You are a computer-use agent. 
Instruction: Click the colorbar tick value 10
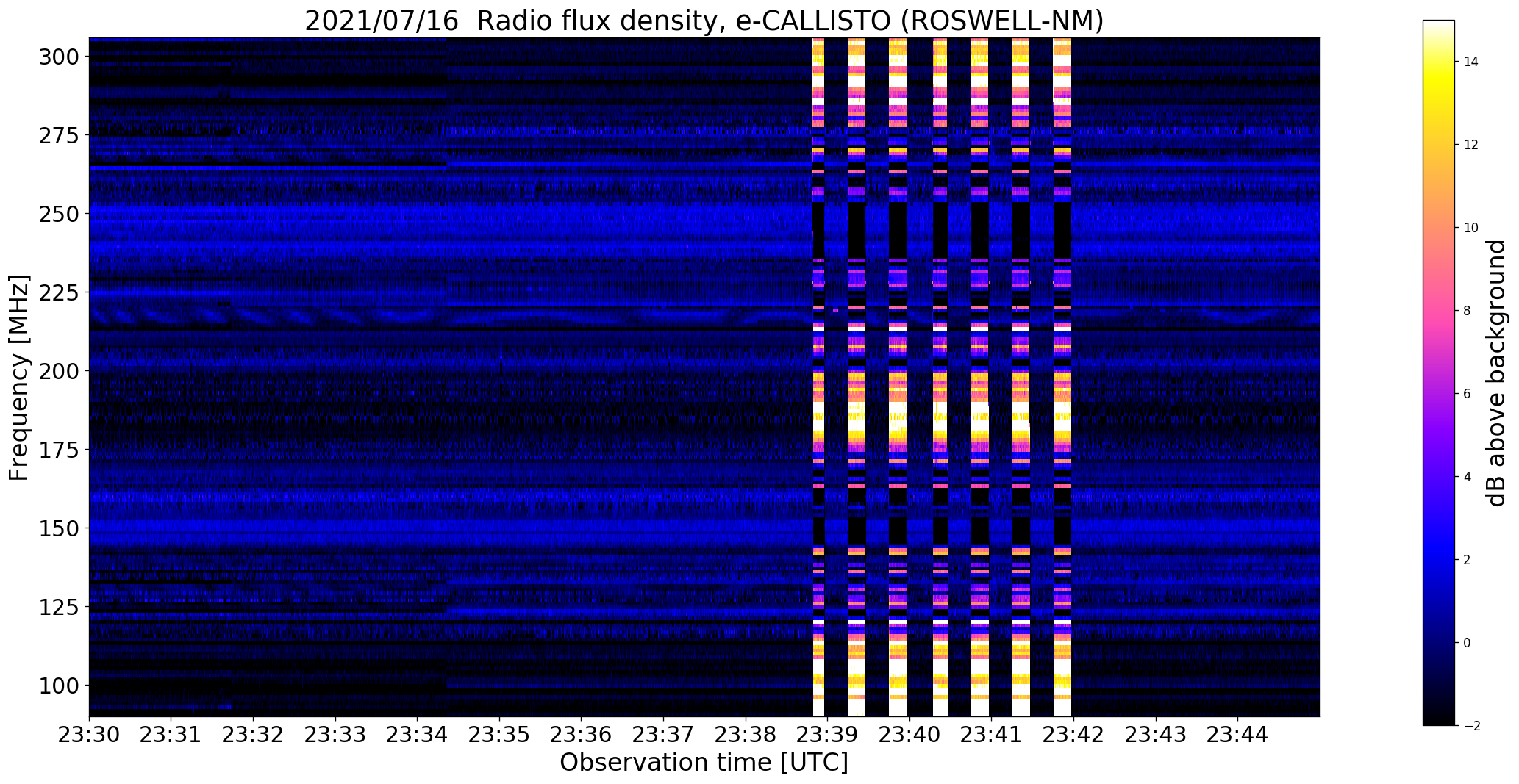(1470, 228)
